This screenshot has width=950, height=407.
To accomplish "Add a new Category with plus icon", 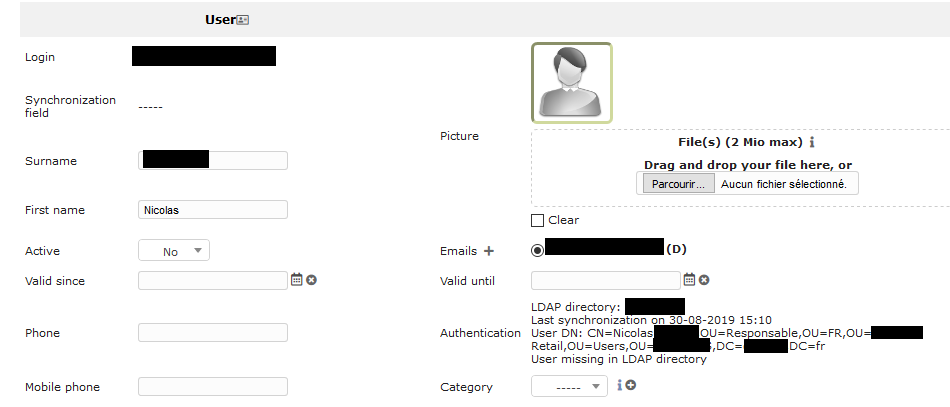I will [631, 385].
